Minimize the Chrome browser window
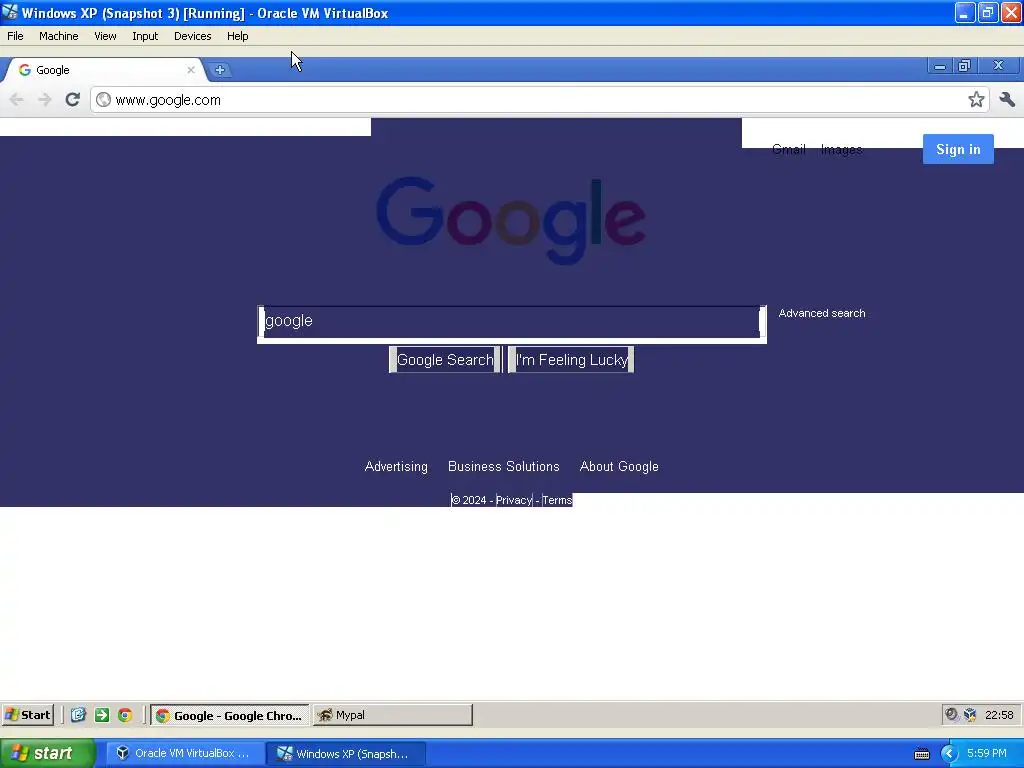 [x=939, y=65]
